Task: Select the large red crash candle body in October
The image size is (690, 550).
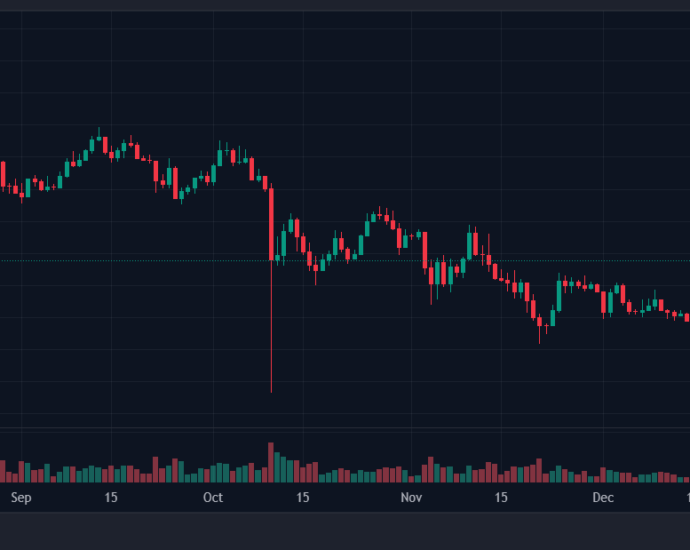Action: pos(271,222)
